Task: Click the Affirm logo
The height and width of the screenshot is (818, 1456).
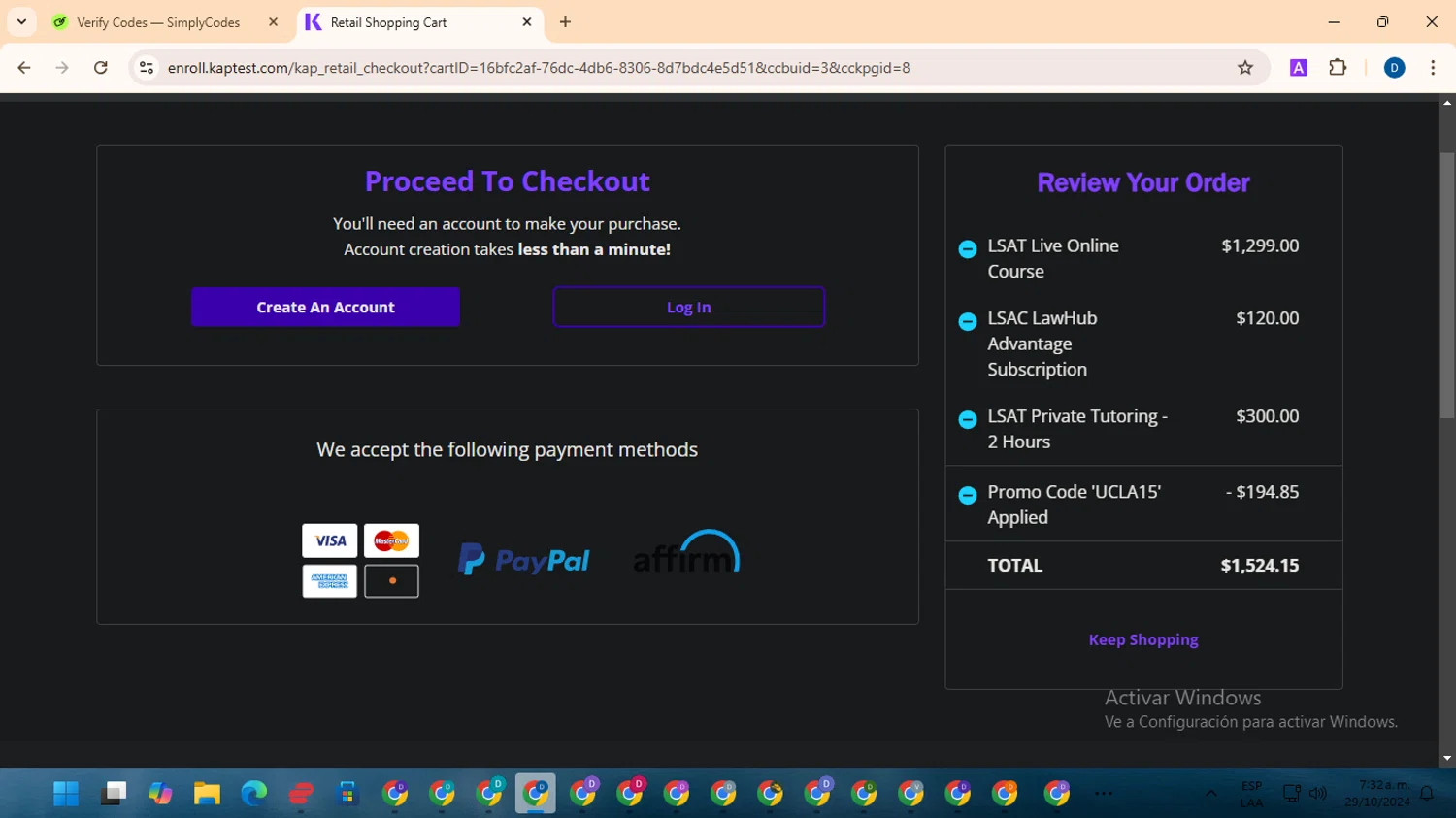Action: tap(686, 552)
